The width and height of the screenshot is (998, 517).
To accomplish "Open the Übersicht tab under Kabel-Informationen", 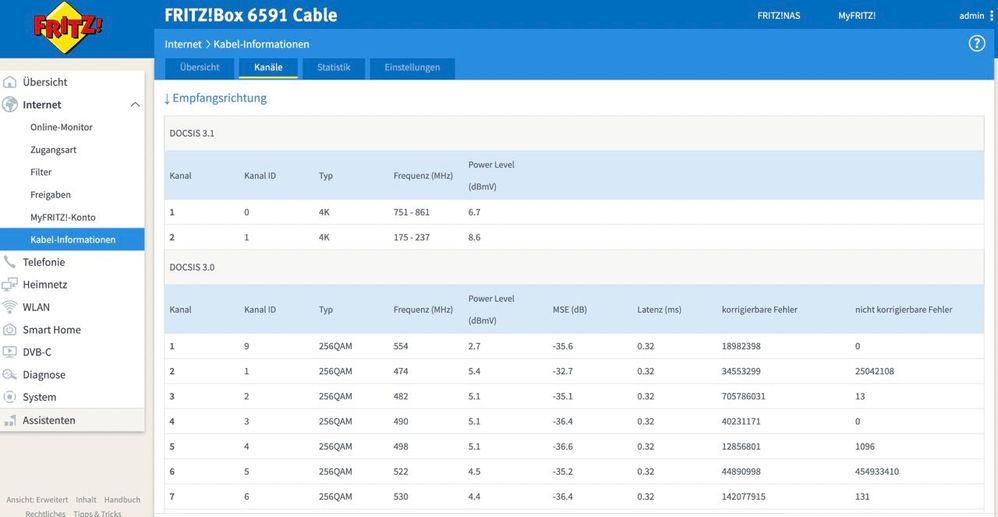I will point(199,67).
